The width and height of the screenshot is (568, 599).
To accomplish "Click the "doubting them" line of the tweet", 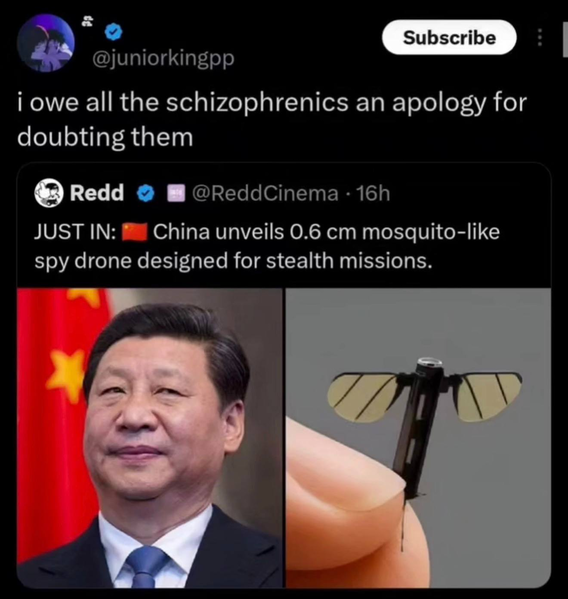I will 105,137.
